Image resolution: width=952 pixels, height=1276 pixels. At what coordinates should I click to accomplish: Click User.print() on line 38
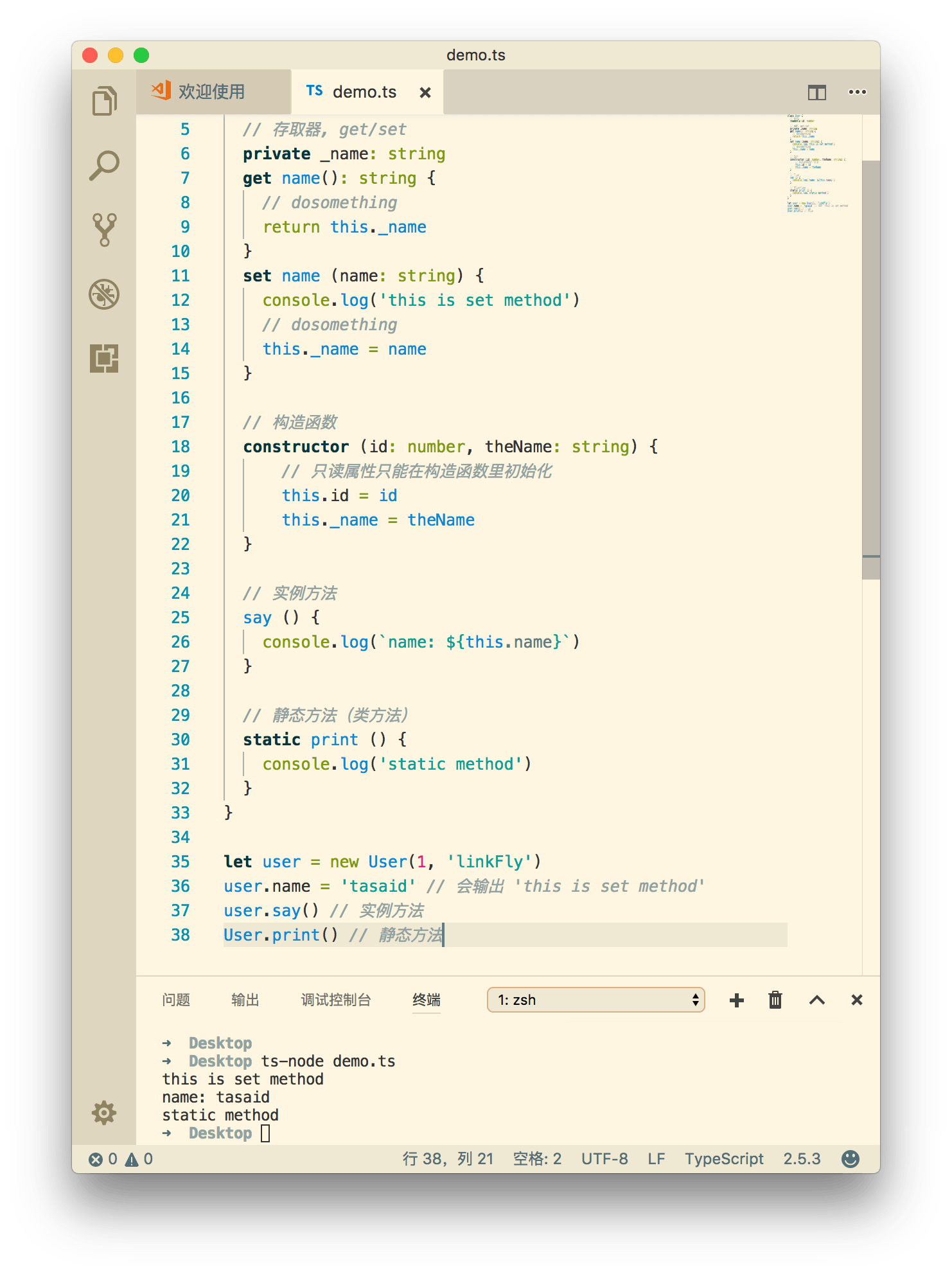click(281, 935)
